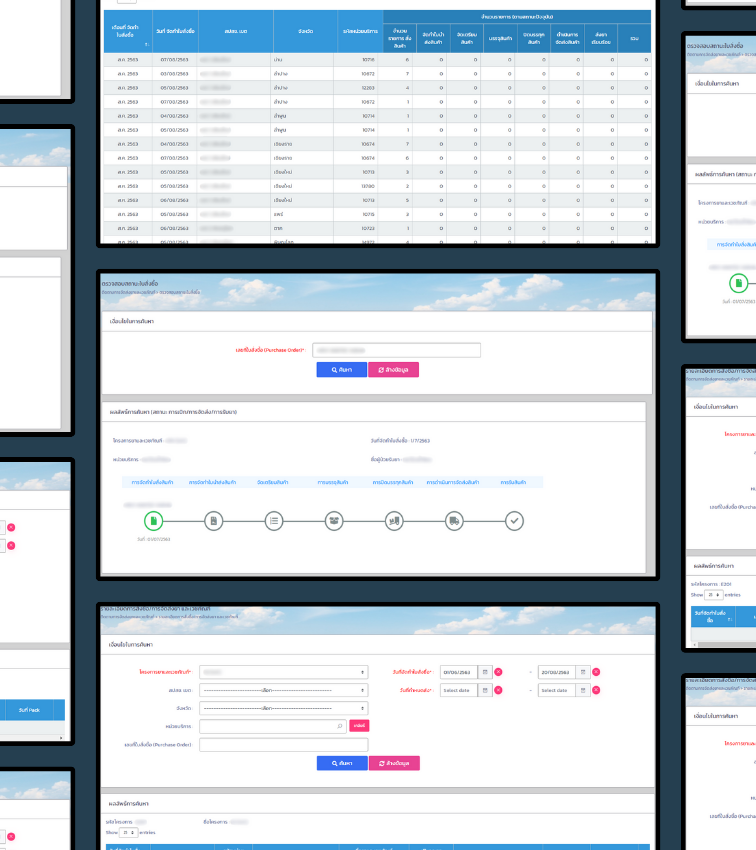Click second Select date input field
The width and height of the screenshot is (756, 850).
click(557, 690)
